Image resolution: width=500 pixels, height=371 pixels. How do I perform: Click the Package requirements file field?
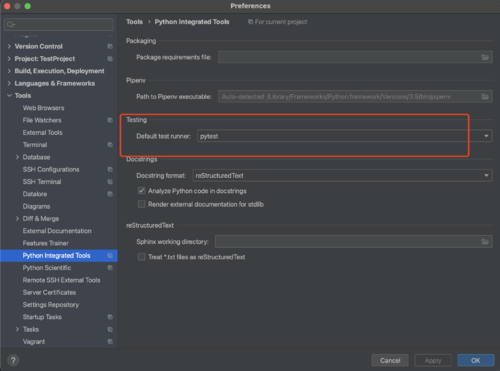pyautogui.click(x=355, y=57)
